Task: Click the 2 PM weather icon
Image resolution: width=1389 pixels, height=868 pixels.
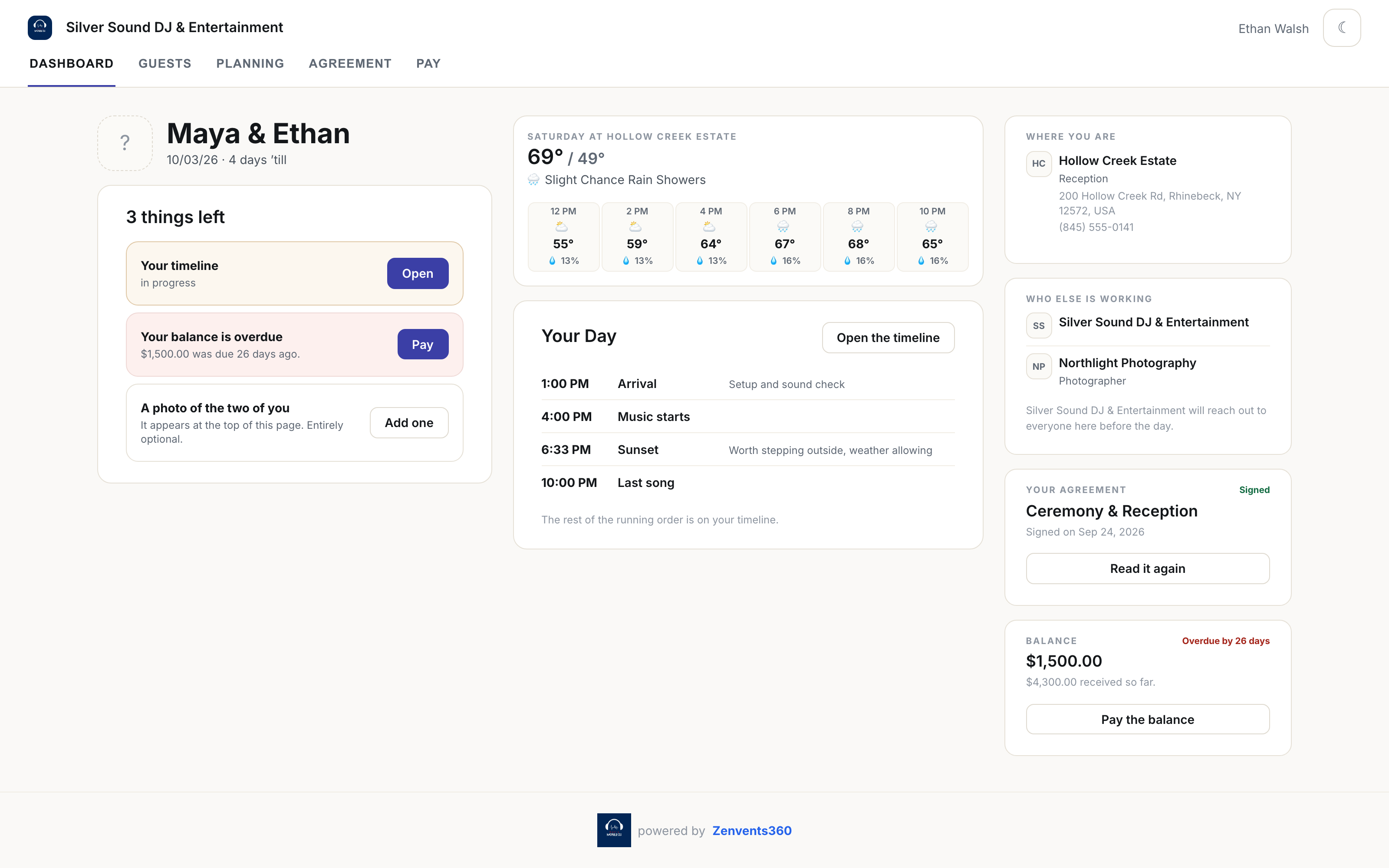Action: tap(635, 227)
